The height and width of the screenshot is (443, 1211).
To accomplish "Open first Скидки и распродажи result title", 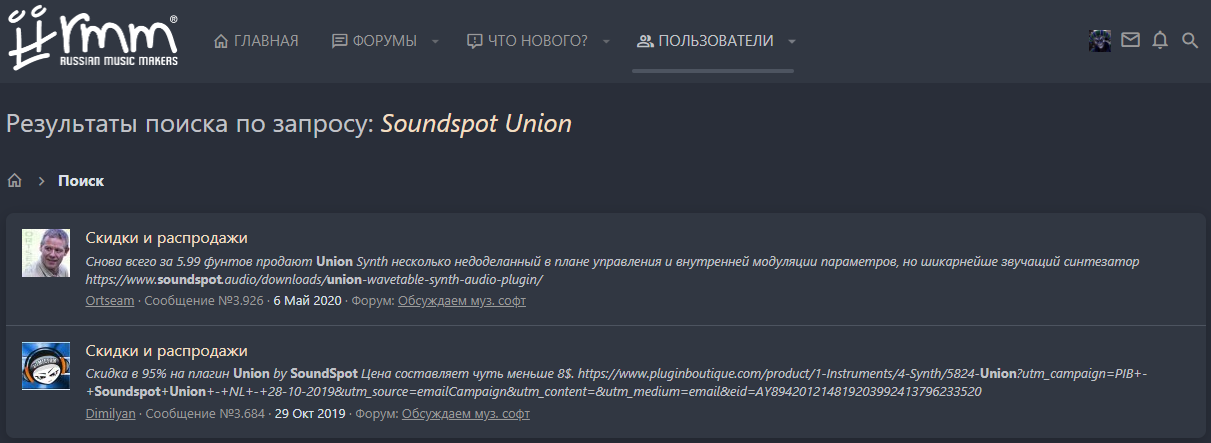I will click(166, 237).
